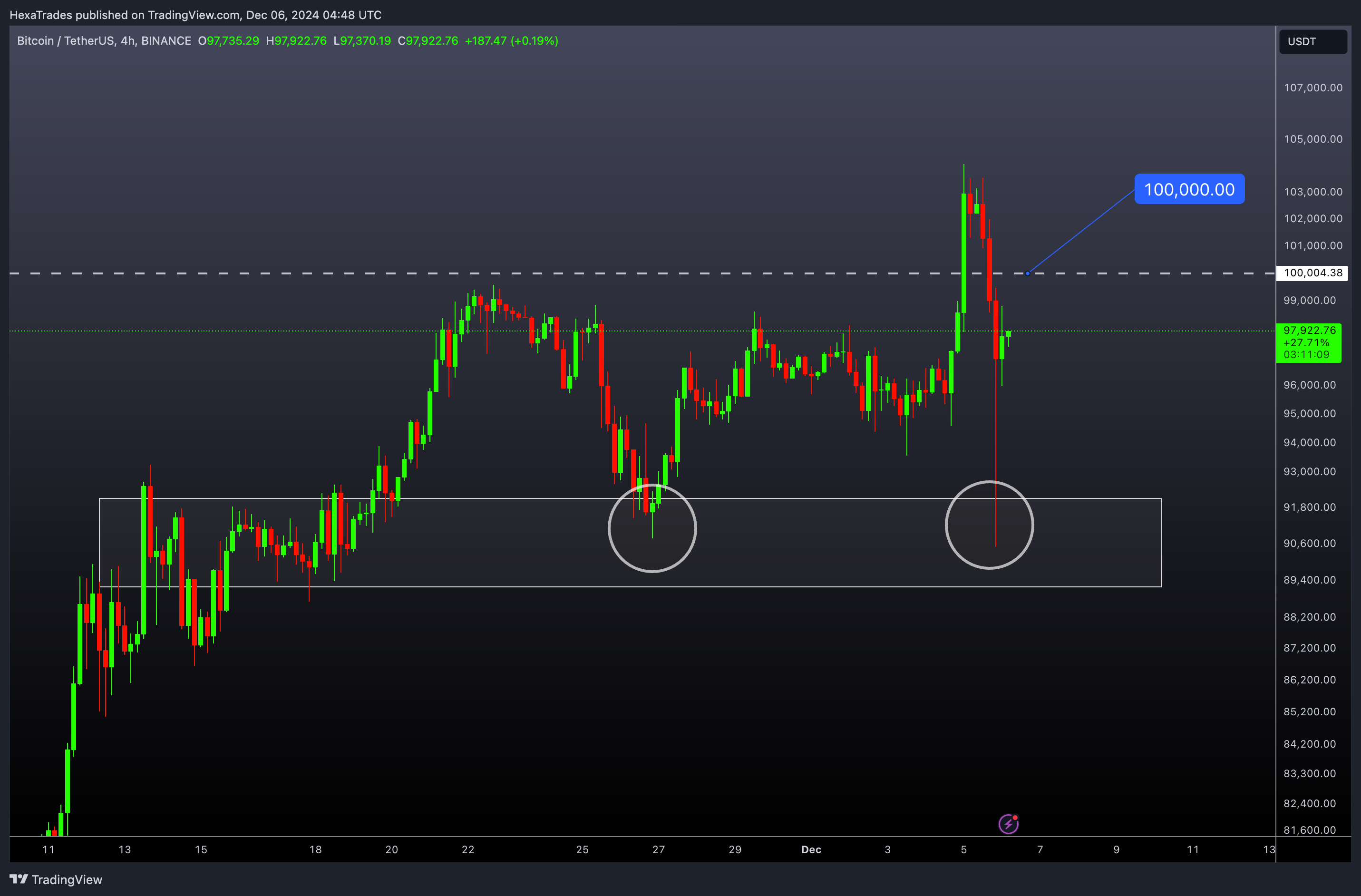Click the 100,000.00 blue price callout
The width and height of the screenshot is (1361, 896).
click(x=1189, y=189)
